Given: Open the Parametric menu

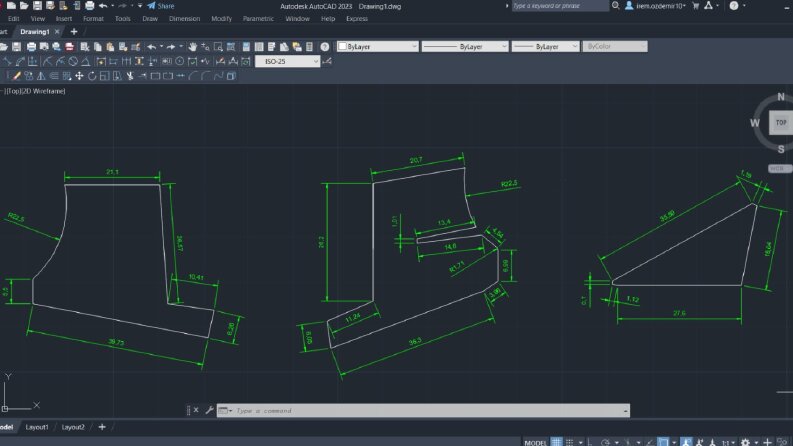Looking at the screenshot, I should [258, 19].
